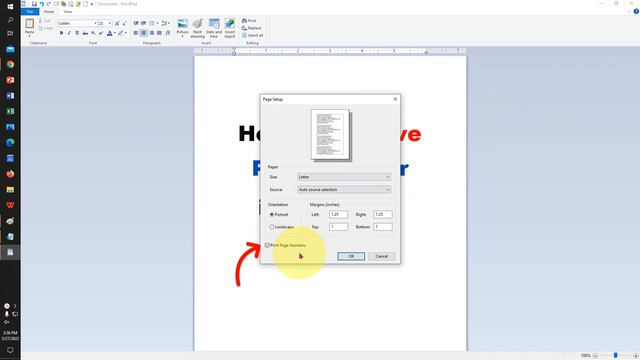
Task: Cancel the Page Setup dialog
Action: pos(382,256)
